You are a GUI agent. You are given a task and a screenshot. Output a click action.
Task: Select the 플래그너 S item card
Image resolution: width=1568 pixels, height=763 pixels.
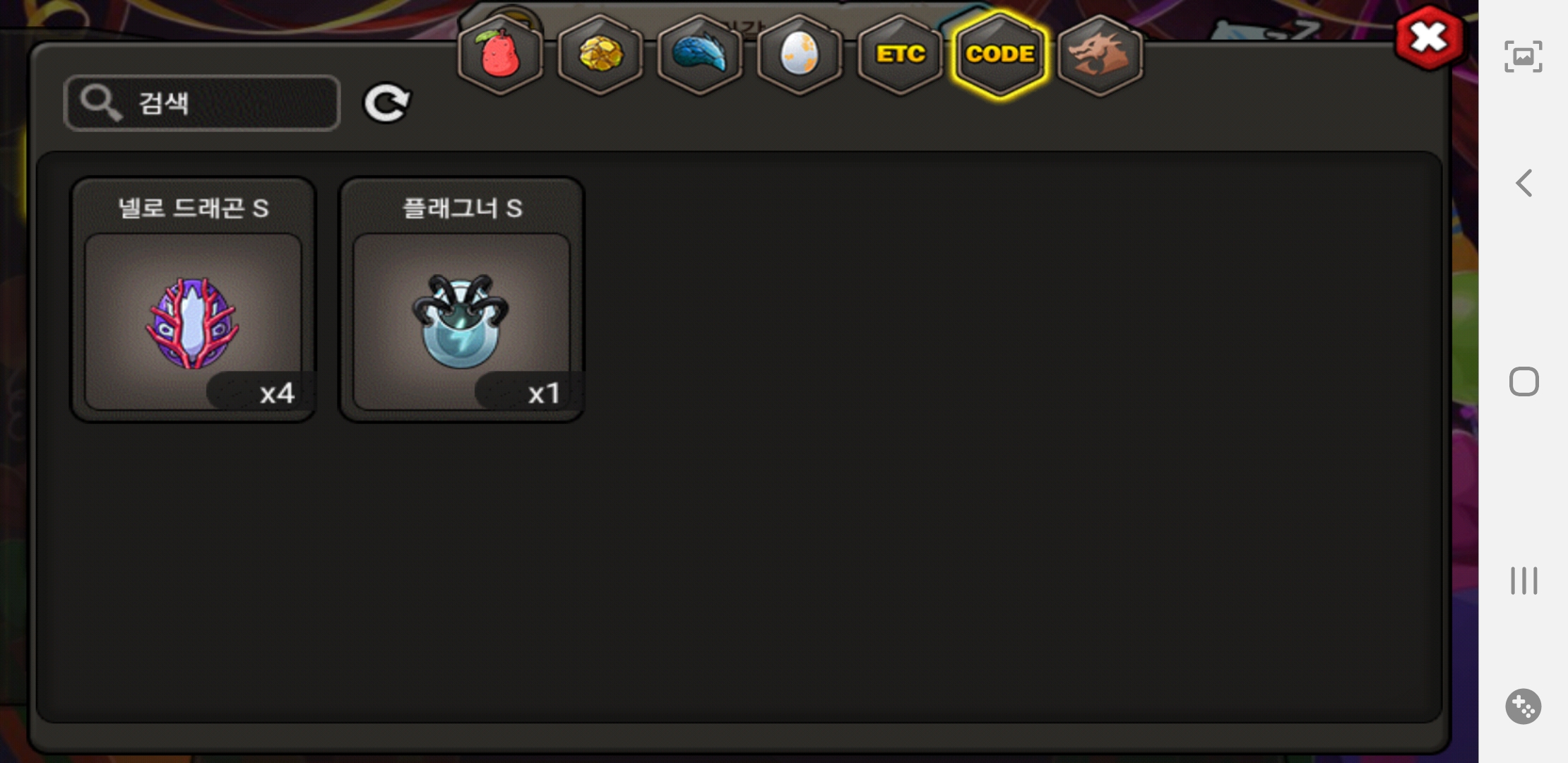[461, 300]
